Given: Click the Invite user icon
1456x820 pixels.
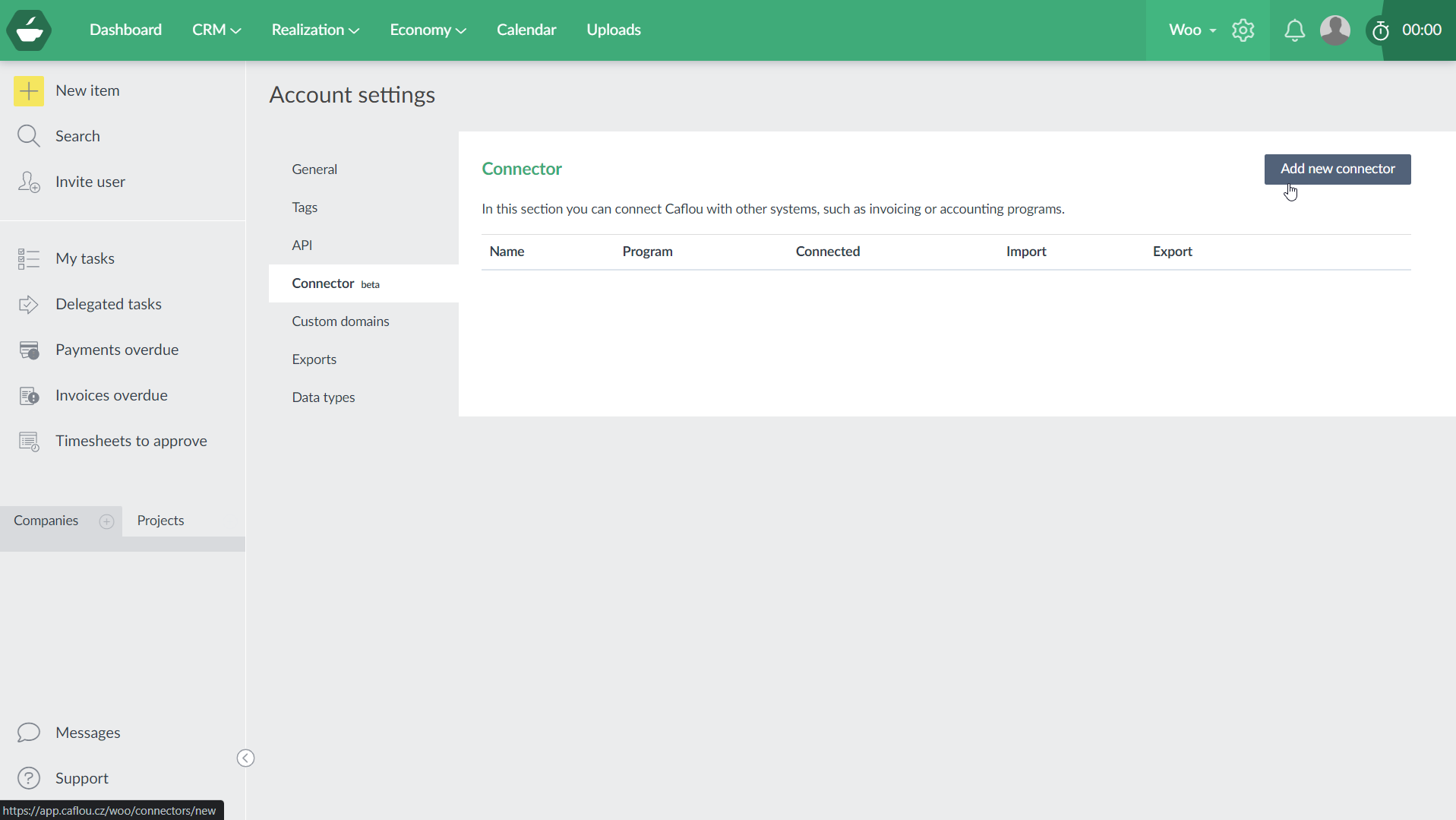Looking at the screenshot, I should click(29, 182).
